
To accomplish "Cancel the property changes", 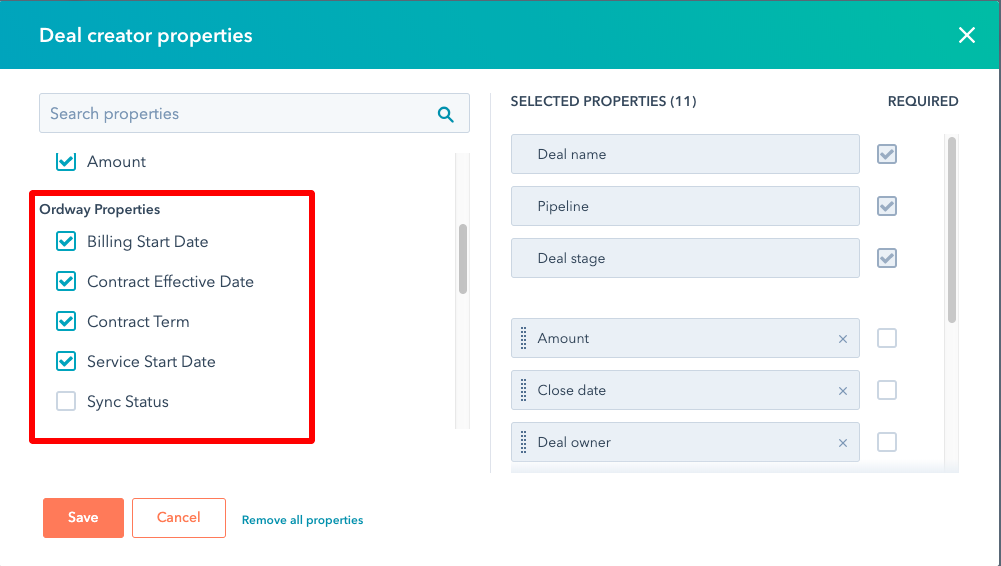I will (x=179, y=518).
